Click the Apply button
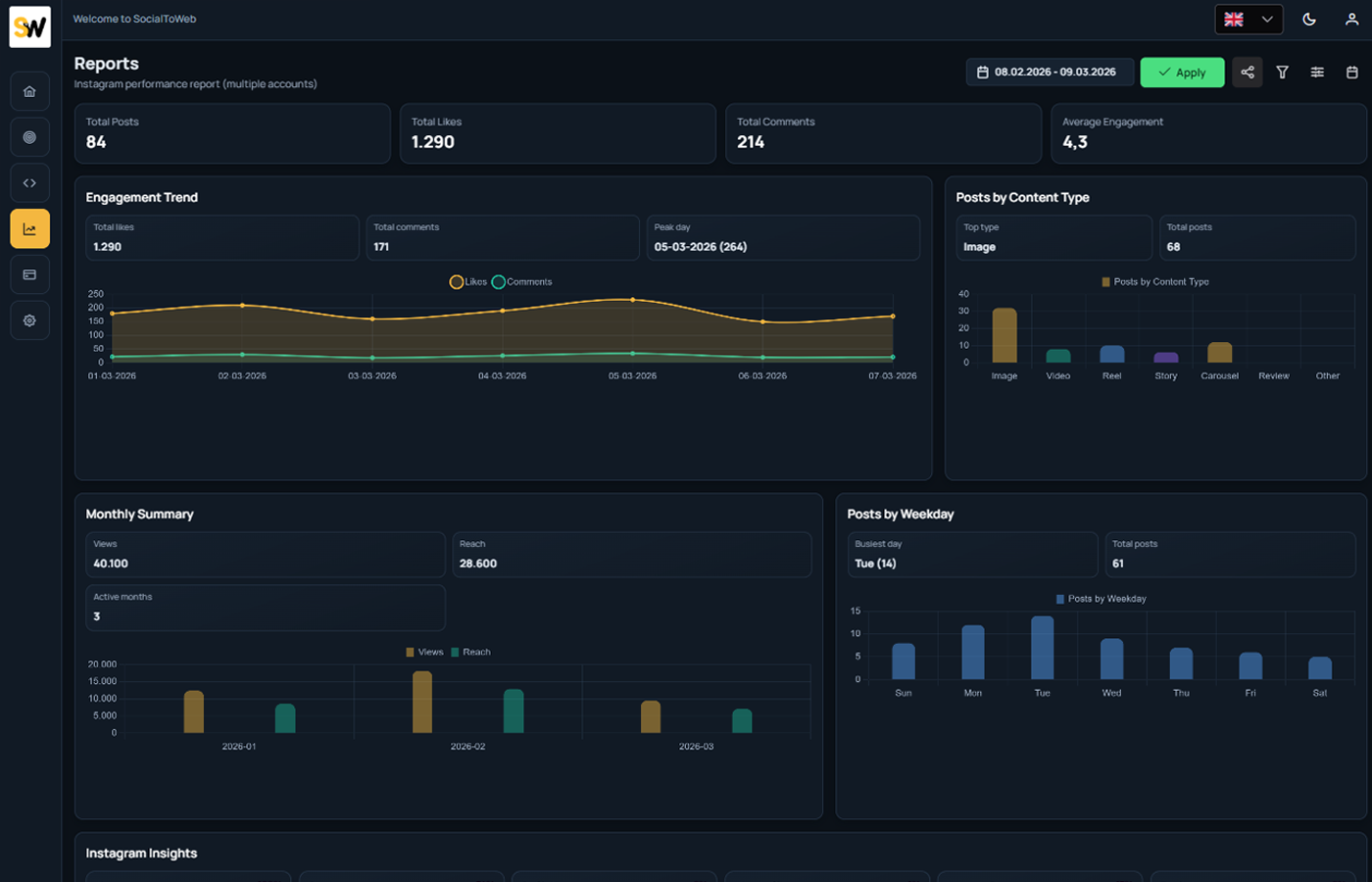 coord(1182,72)
